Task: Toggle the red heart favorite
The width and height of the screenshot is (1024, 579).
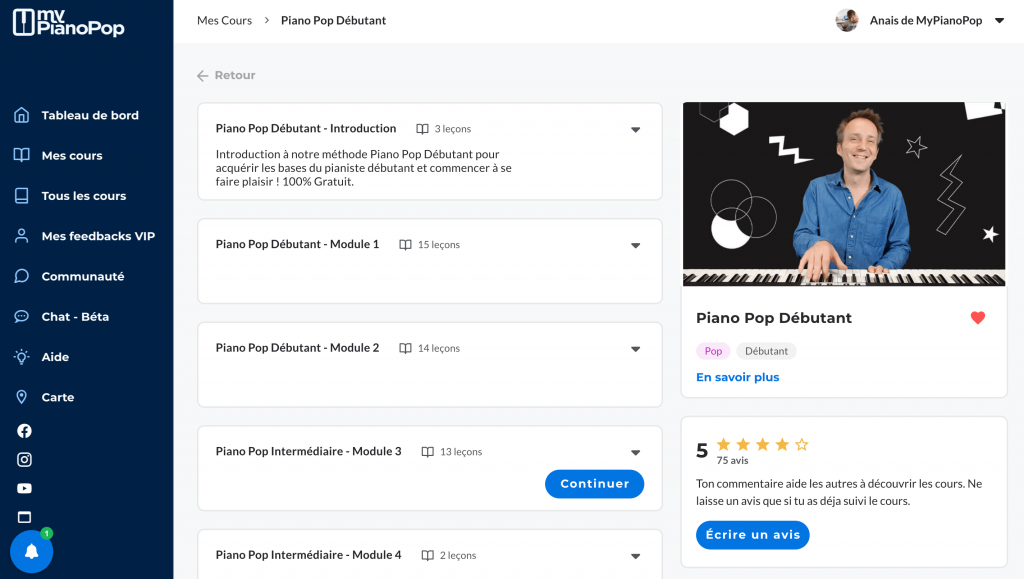Action: (x=978, y=318)
